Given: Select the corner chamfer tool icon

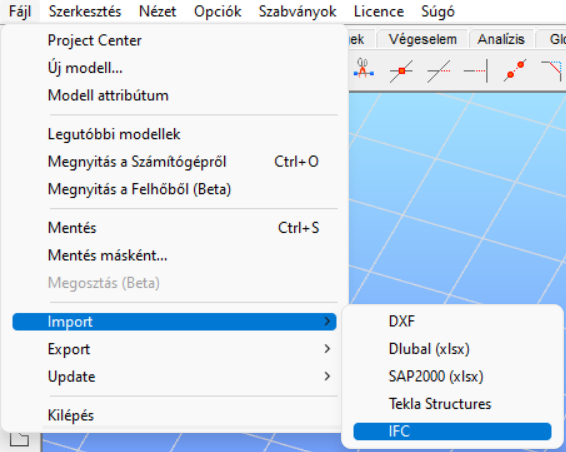Looking at the screenshot, I should coord(552,70).
